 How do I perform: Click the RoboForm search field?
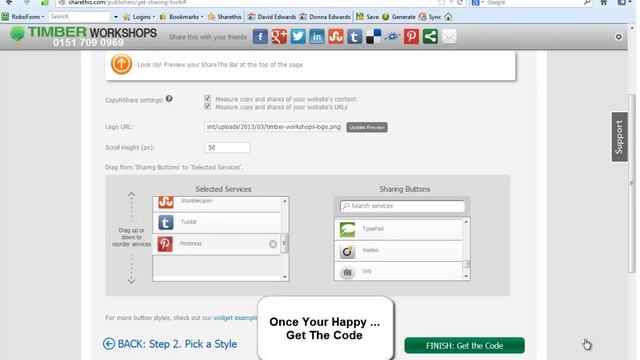point(79,17)
